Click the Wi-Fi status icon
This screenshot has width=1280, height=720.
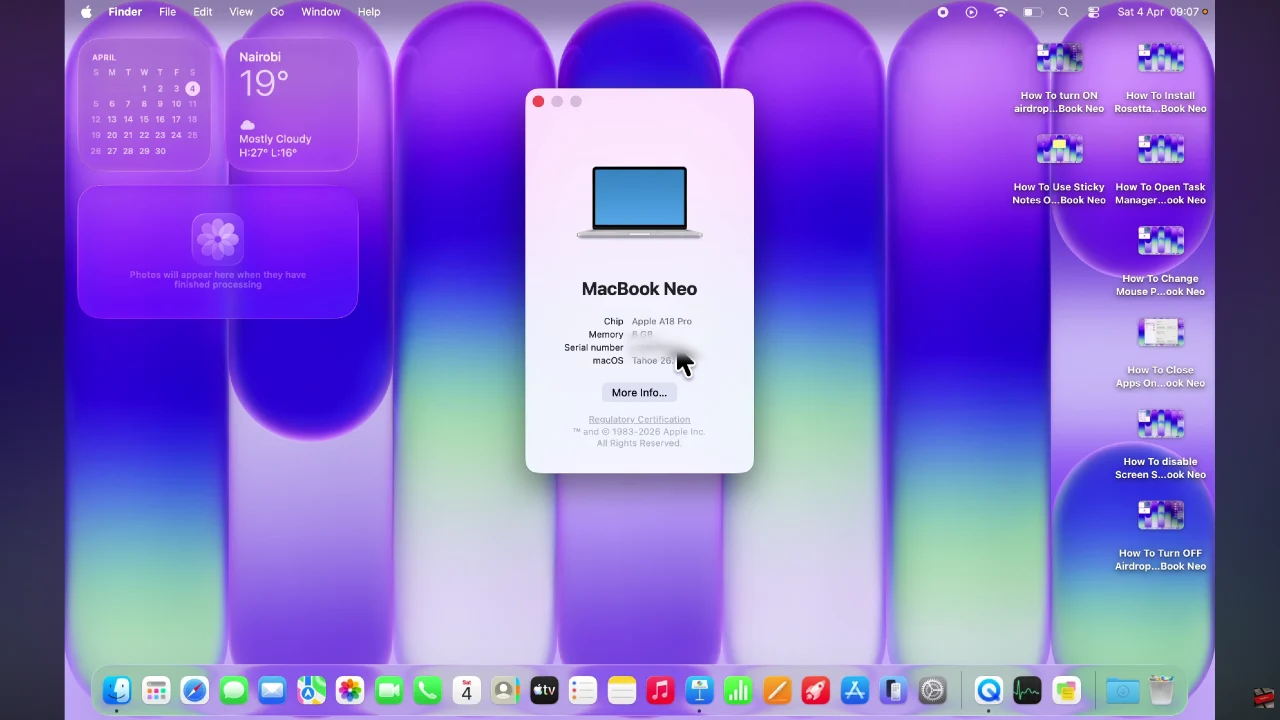(x=1001, y=12)
